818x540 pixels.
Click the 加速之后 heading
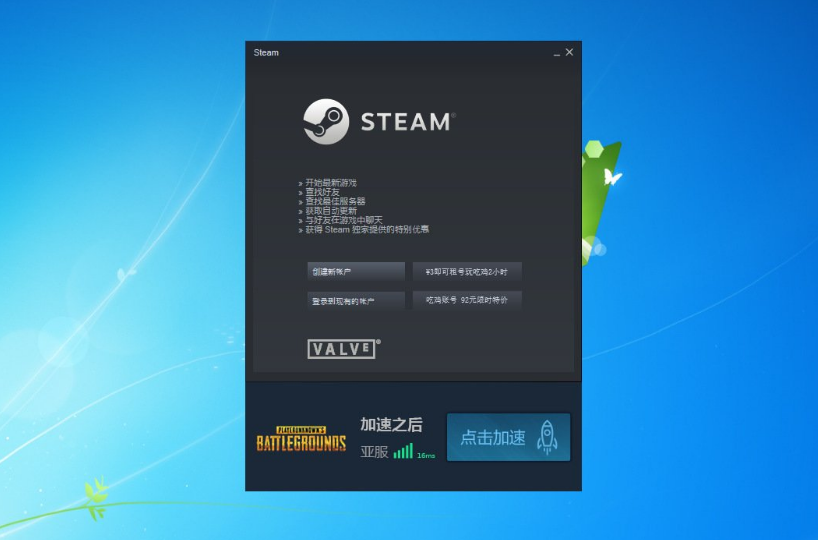click(391, 425)
